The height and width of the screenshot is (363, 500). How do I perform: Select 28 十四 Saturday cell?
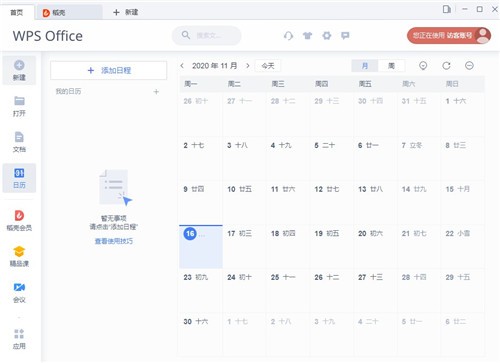[x=419, y=291]
